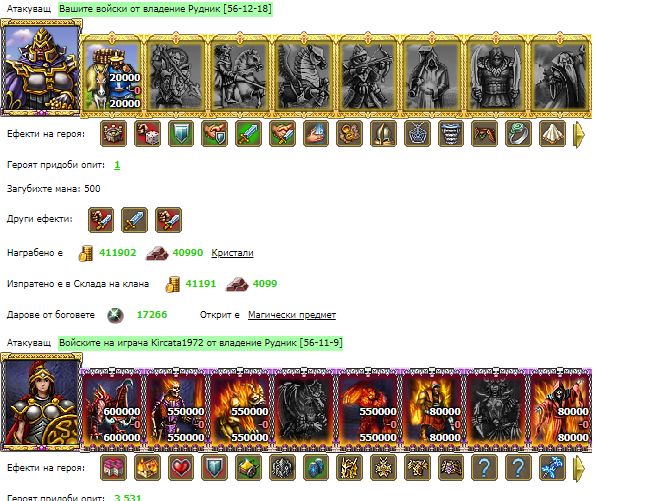
Task: Select the helmet effect icon
Action: pyautogui.click(x=383, y=134)
